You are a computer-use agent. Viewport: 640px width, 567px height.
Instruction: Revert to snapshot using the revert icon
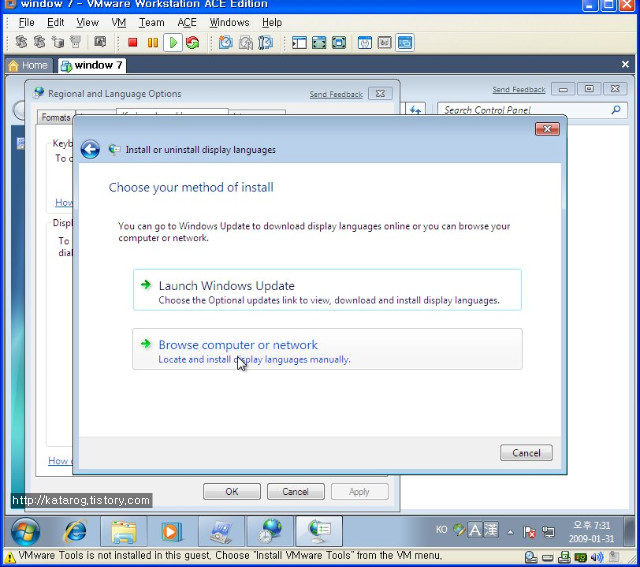coord(245,42)
